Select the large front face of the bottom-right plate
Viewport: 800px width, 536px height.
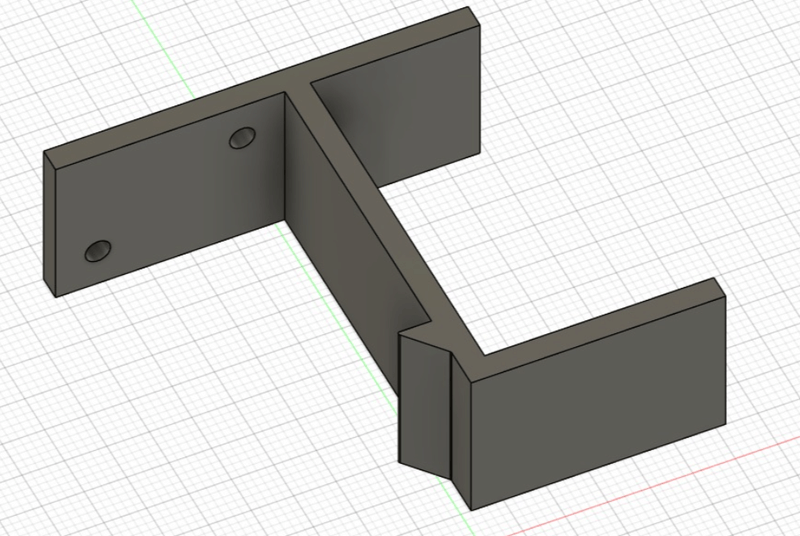(597, 403)
